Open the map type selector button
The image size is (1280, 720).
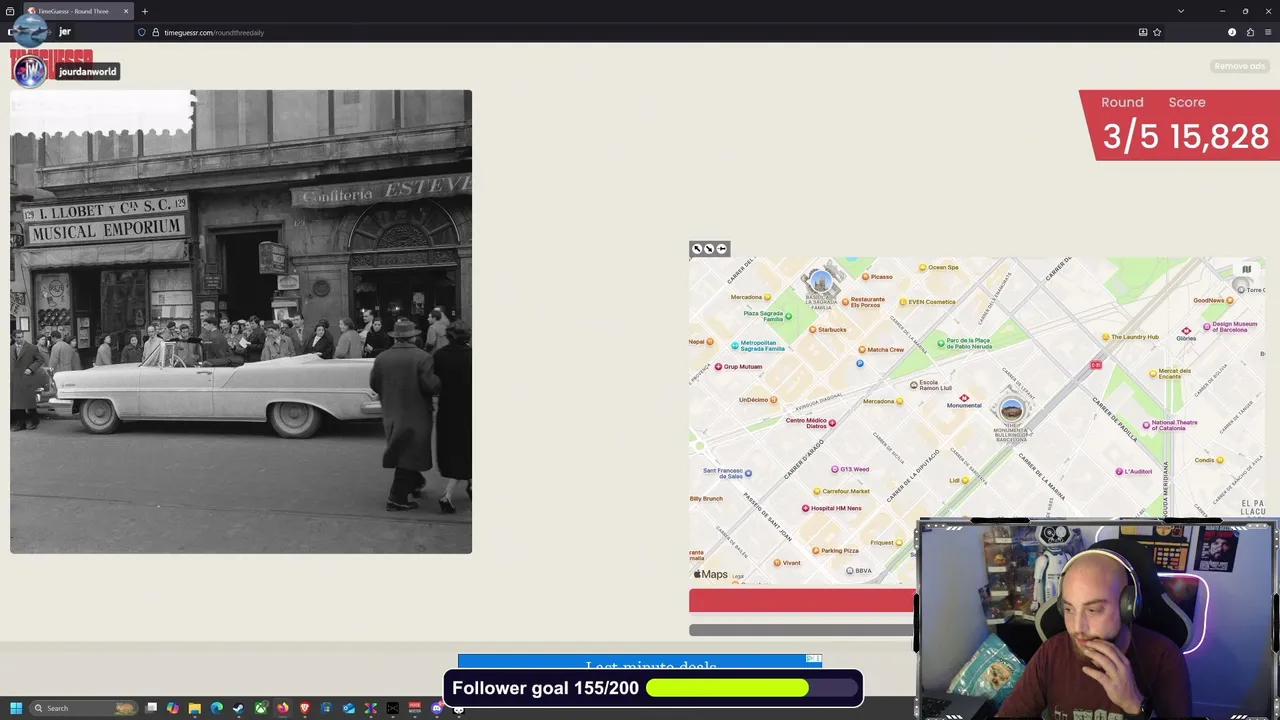pos(1246,270)
